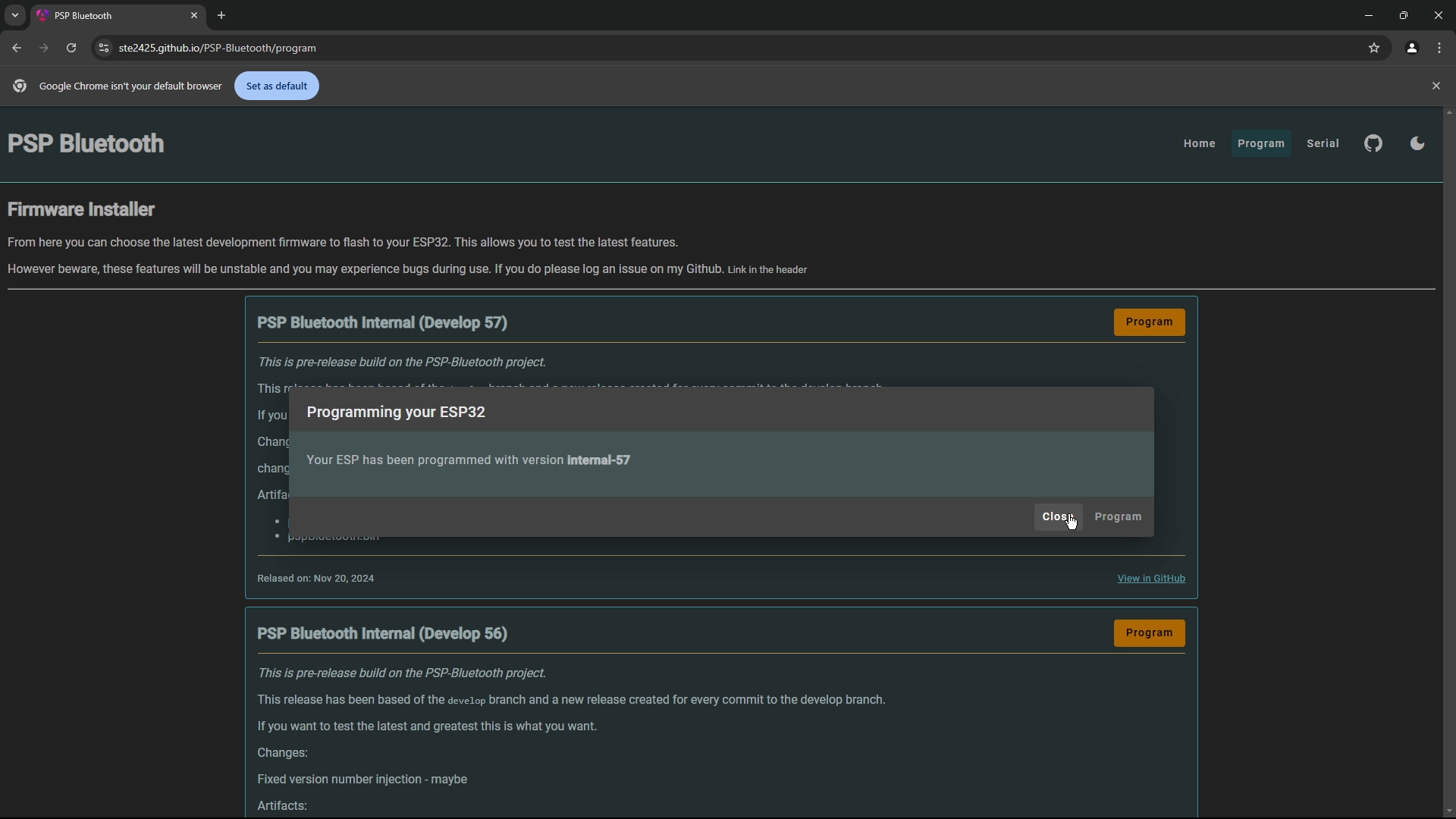
Task: Go to the Home nav item
Action: (1199, 143)
